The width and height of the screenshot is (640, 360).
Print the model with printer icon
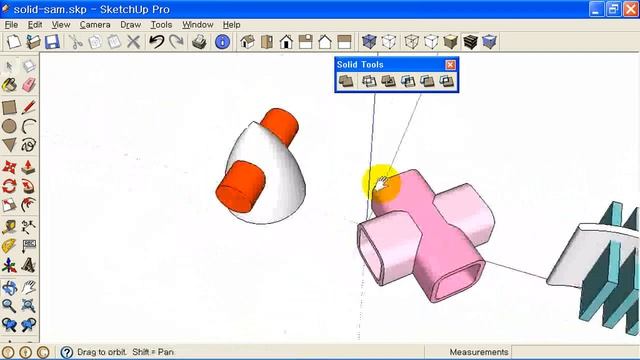199,42
